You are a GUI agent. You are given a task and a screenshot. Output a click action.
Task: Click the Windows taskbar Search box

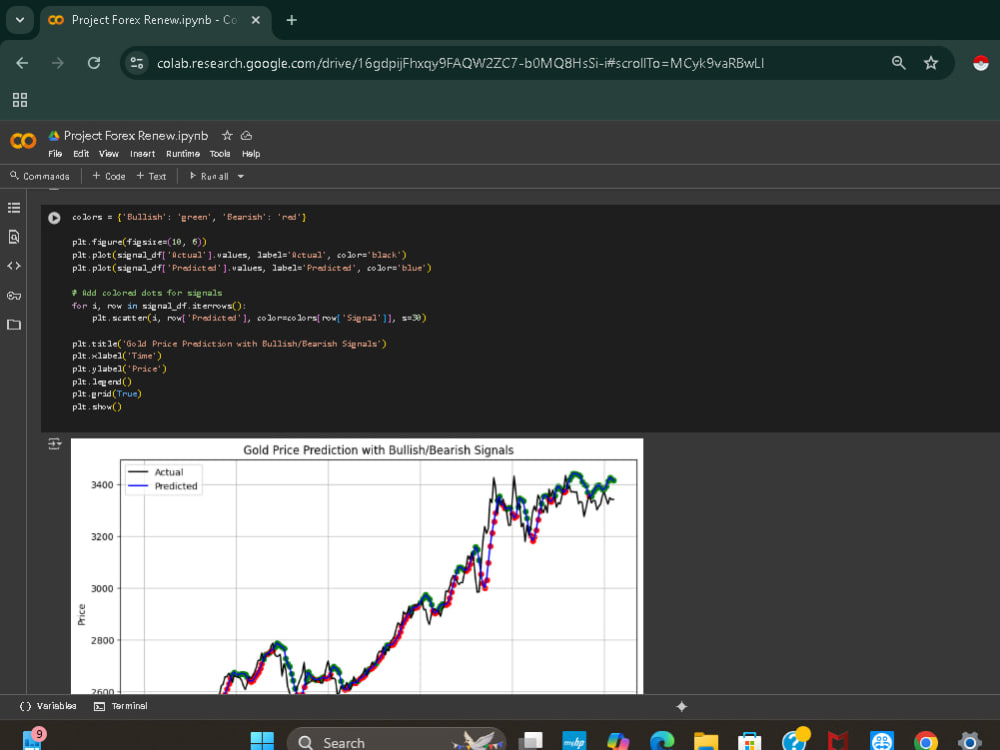(396, 740)
